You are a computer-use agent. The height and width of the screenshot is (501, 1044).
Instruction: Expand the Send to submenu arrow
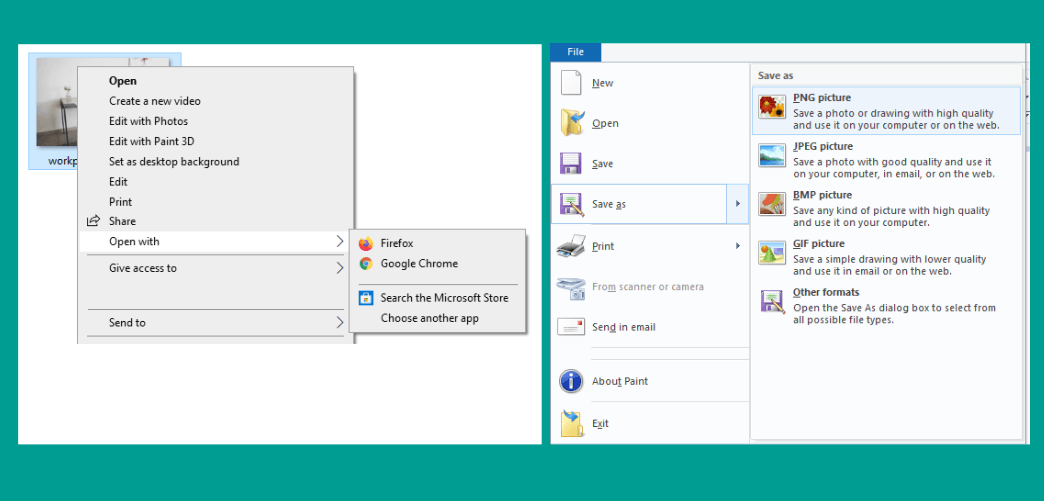pos(340,322)
